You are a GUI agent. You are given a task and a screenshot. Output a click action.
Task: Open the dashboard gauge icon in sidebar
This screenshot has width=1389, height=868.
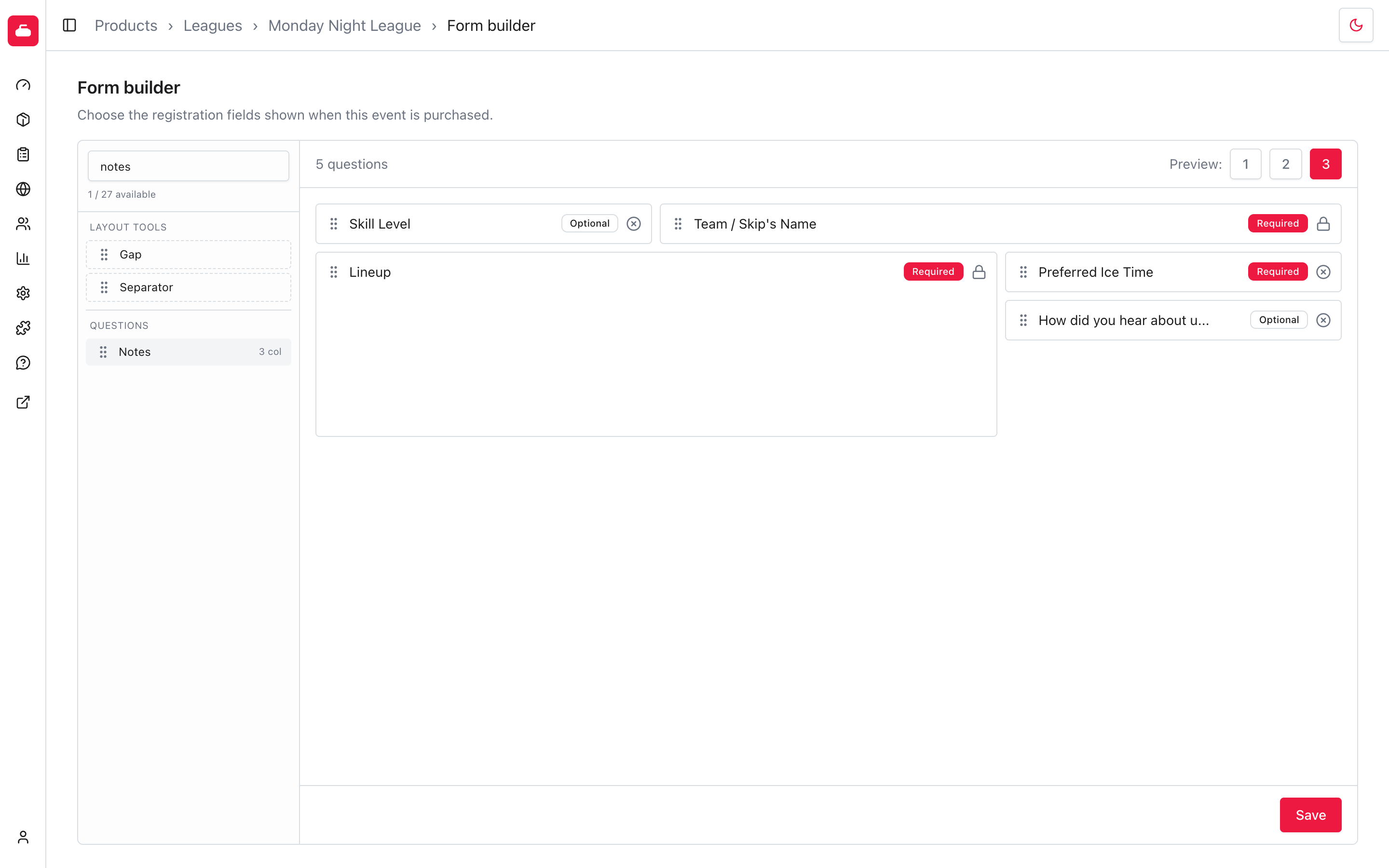(x=23, y=85)
